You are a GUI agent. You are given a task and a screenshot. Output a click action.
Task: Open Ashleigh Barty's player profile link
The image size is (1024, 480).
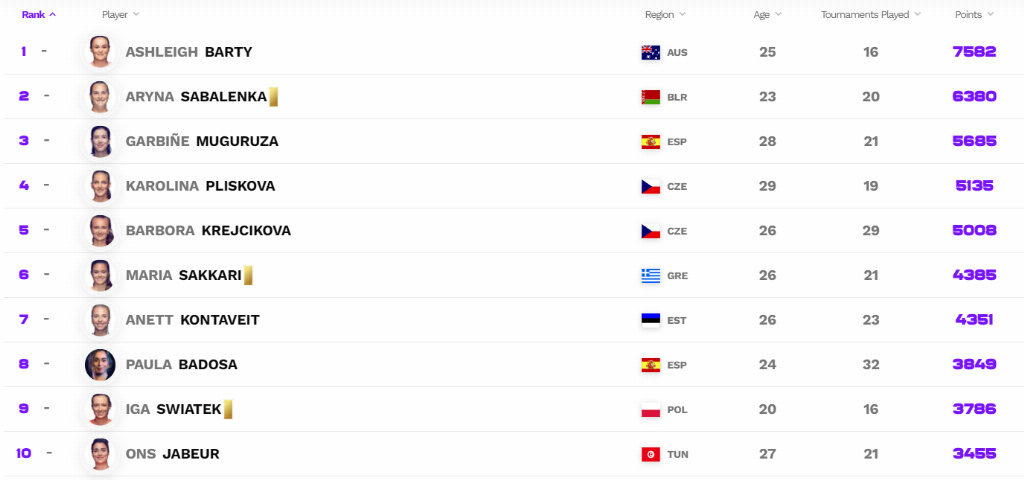[x=189, y=52]
